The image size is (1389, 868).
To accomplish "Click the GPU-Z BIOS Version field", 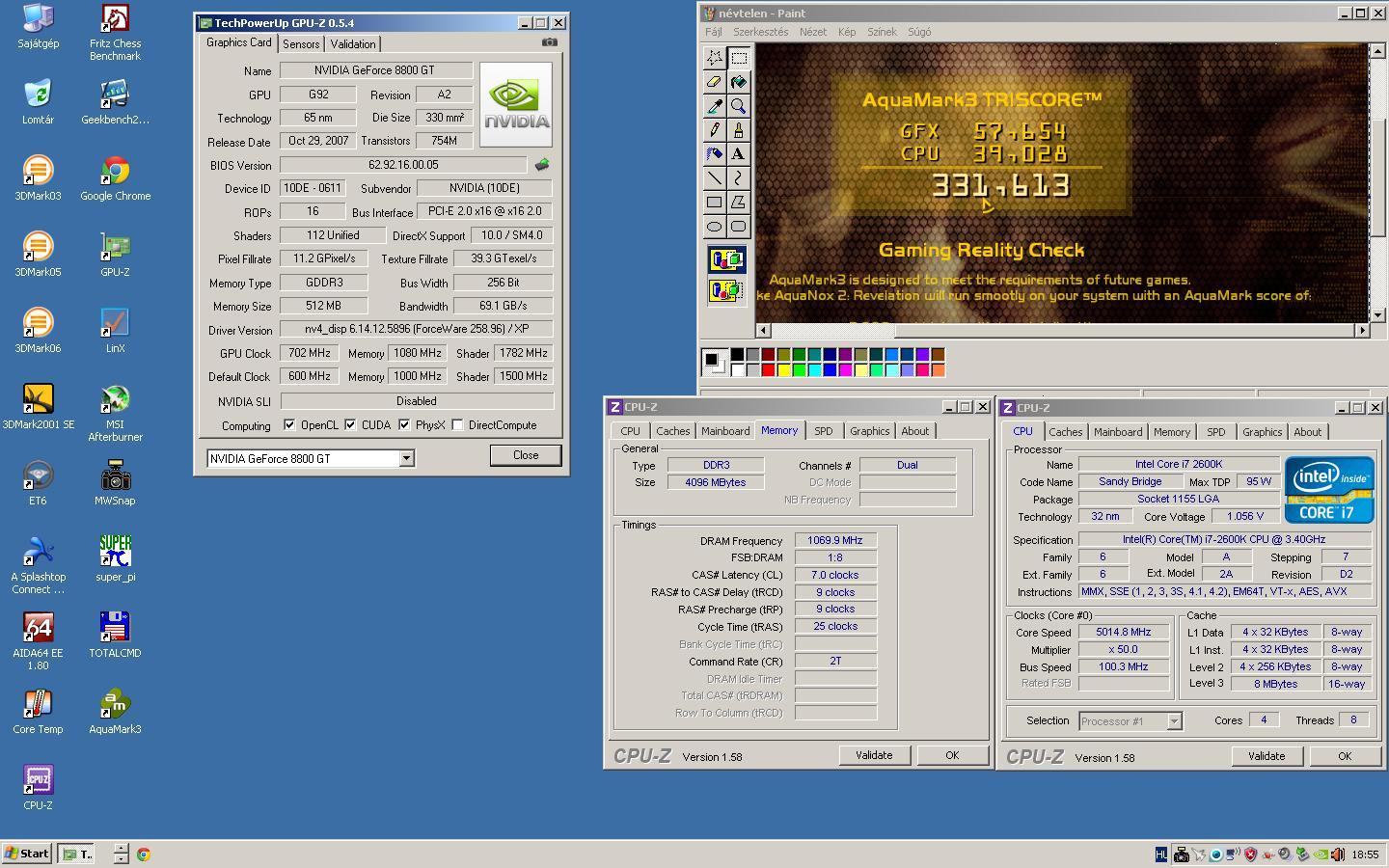I will [x=403, y=165].
